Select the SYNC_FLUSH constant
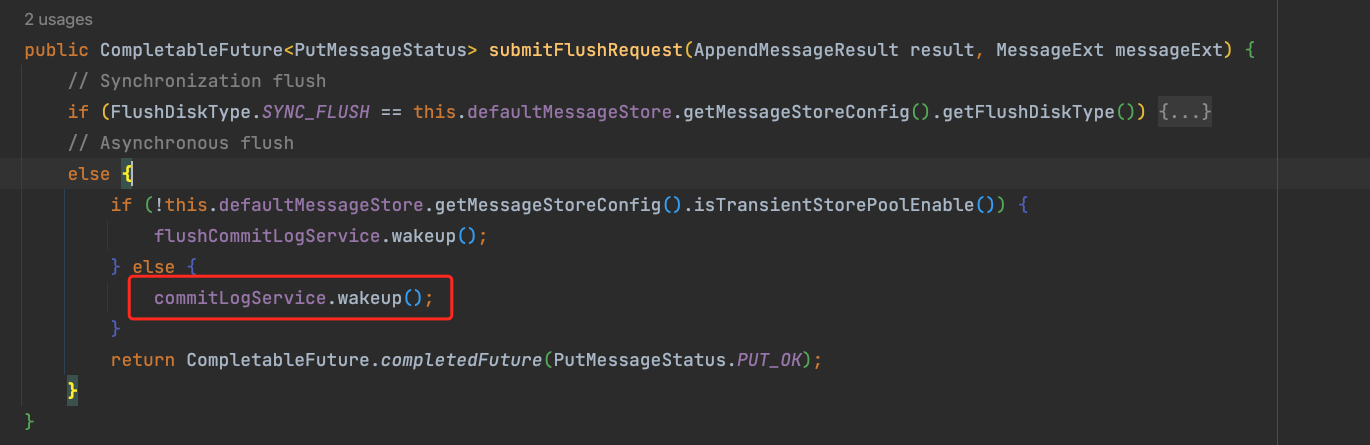Screen dimensions: 1370x445 [x=317, y=112]
